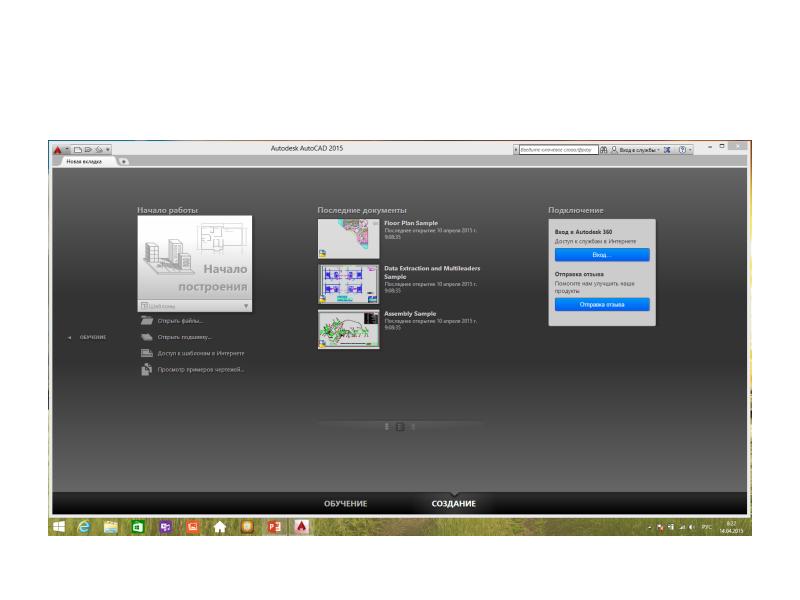Click the Help question mark icon
The height and width of the screenshot is (600, 800).
click(x=682, y=149)
